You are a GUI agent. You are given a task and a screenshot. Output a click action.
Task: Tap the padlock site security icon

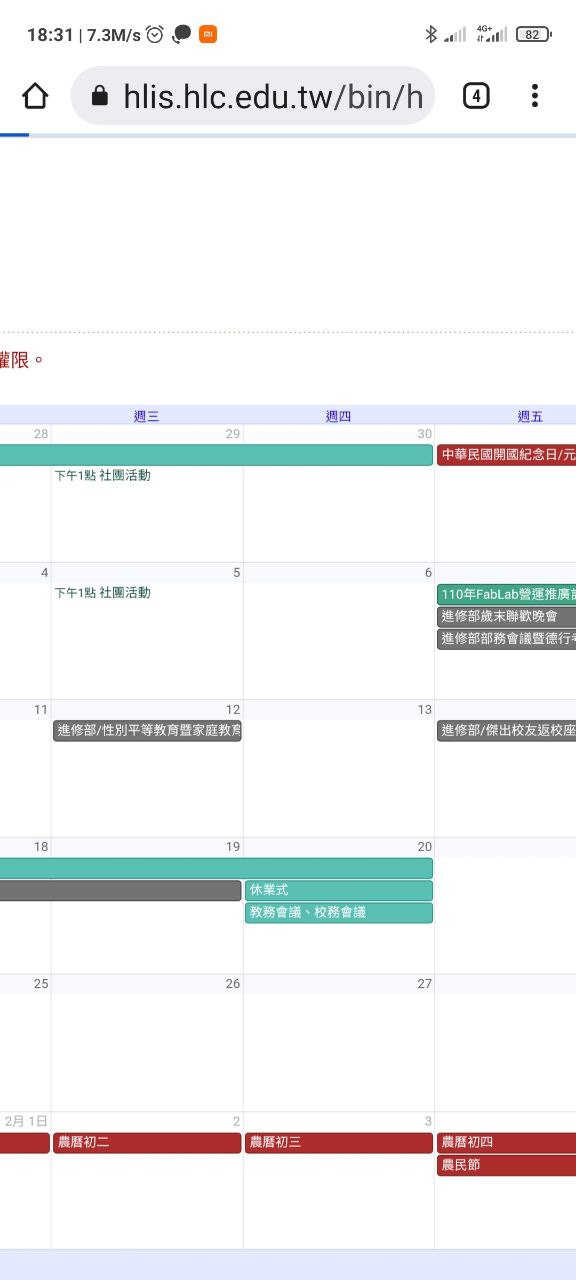99,96
